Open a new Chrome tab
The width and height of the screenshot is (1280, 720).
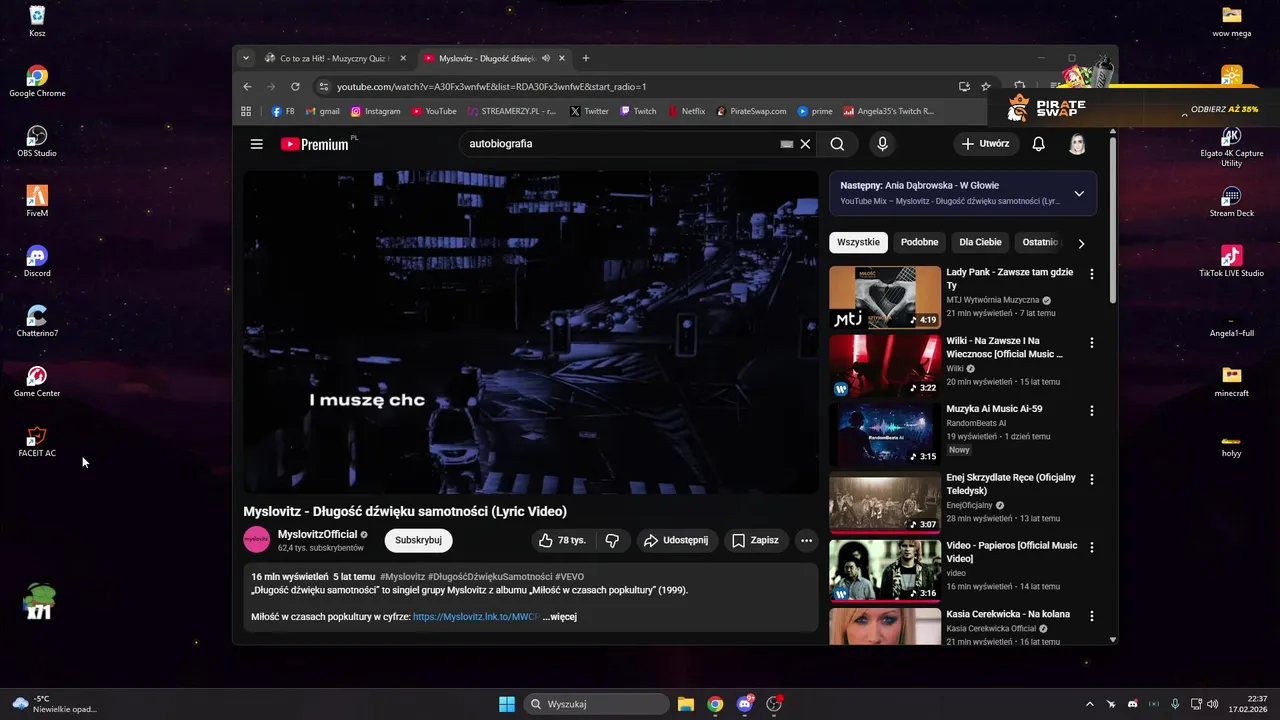(x=586, y=58)
